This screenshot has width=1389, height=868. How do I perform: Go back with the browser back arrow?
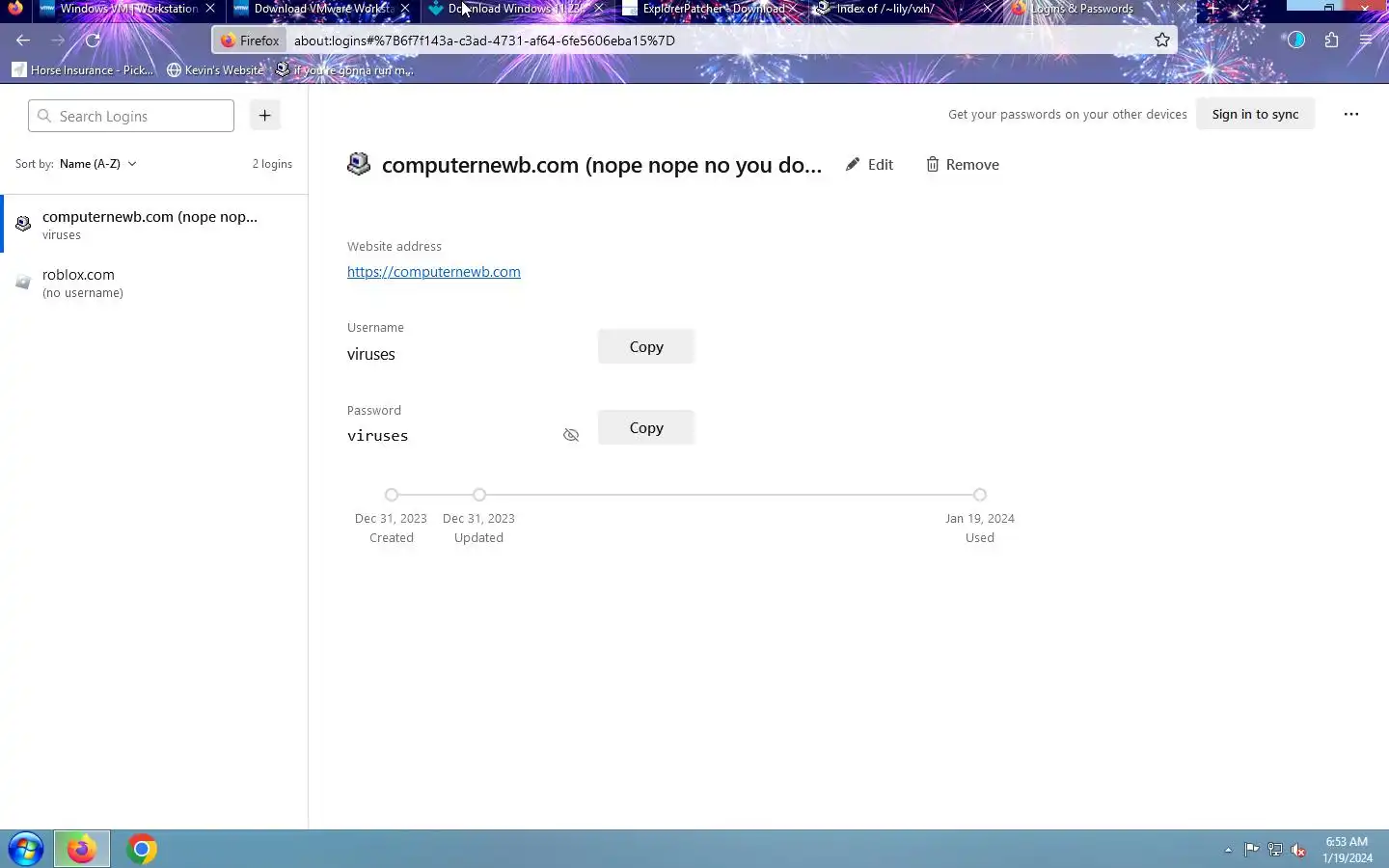coord(23,41)
